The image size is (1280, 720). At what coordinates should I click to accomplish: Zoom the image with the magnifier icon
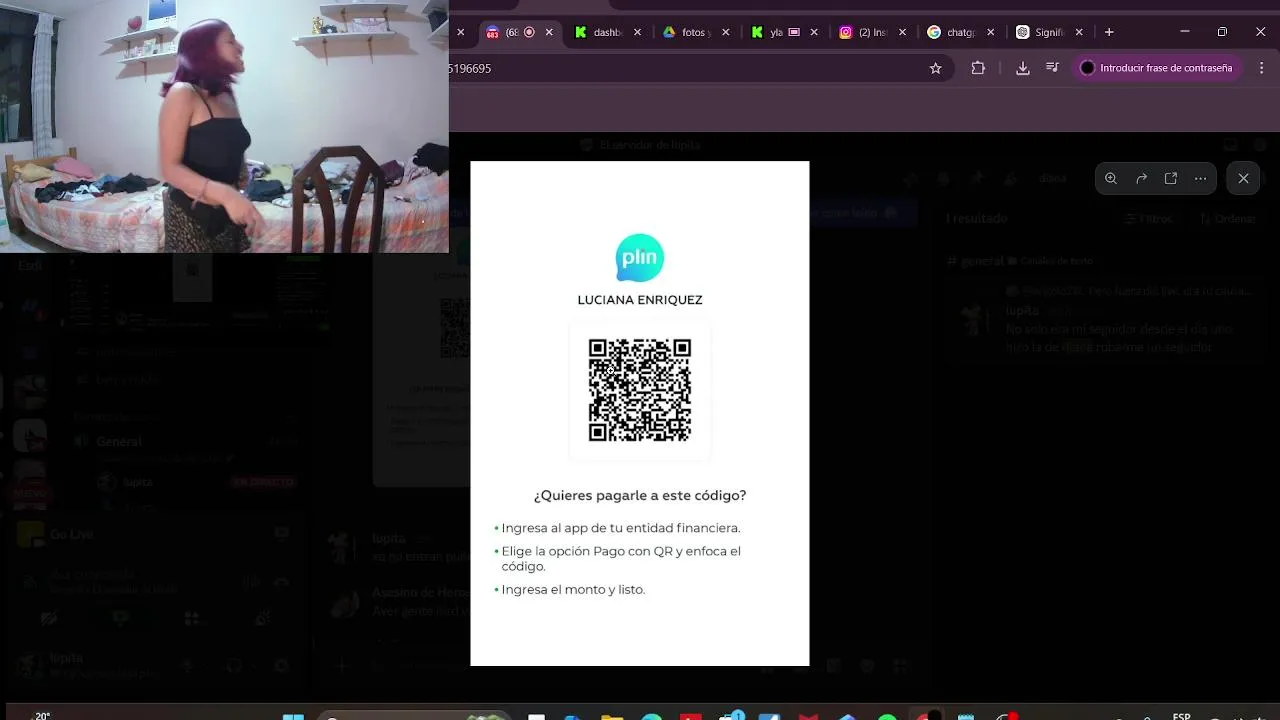coord(1111,178)
